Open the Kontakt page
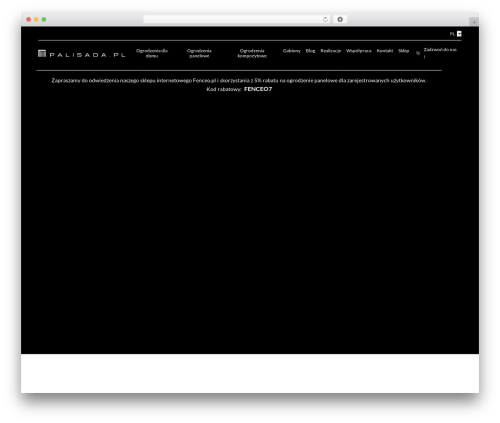 point(385,51)
